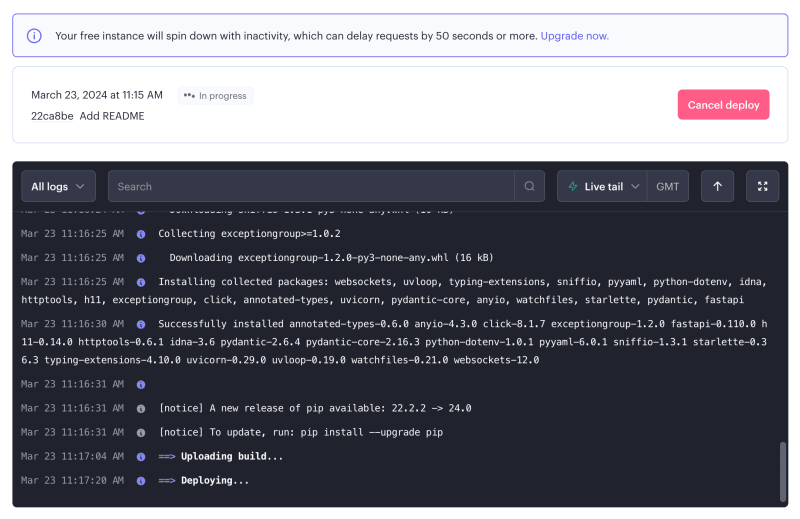800x519 pixels.
Task: Open the All logs filter dropdown
Action: [58, 186]
